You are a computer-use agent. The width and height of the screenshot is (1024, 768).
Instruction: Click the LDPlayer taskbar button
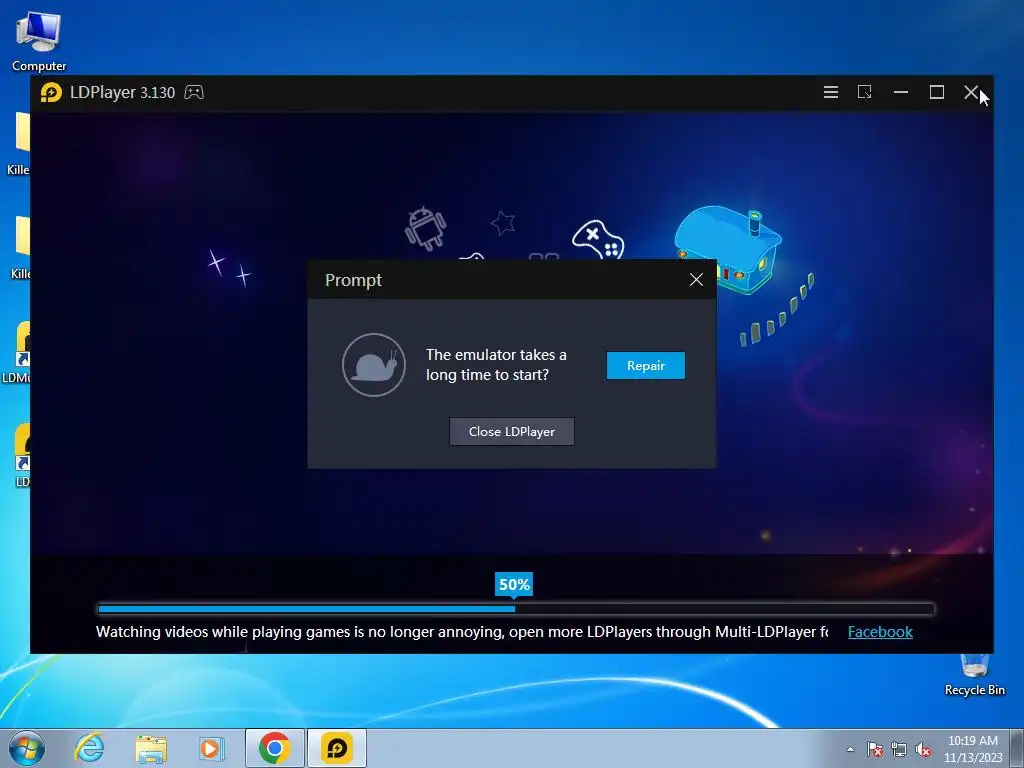pyautogui.click(x=337, y=748)
